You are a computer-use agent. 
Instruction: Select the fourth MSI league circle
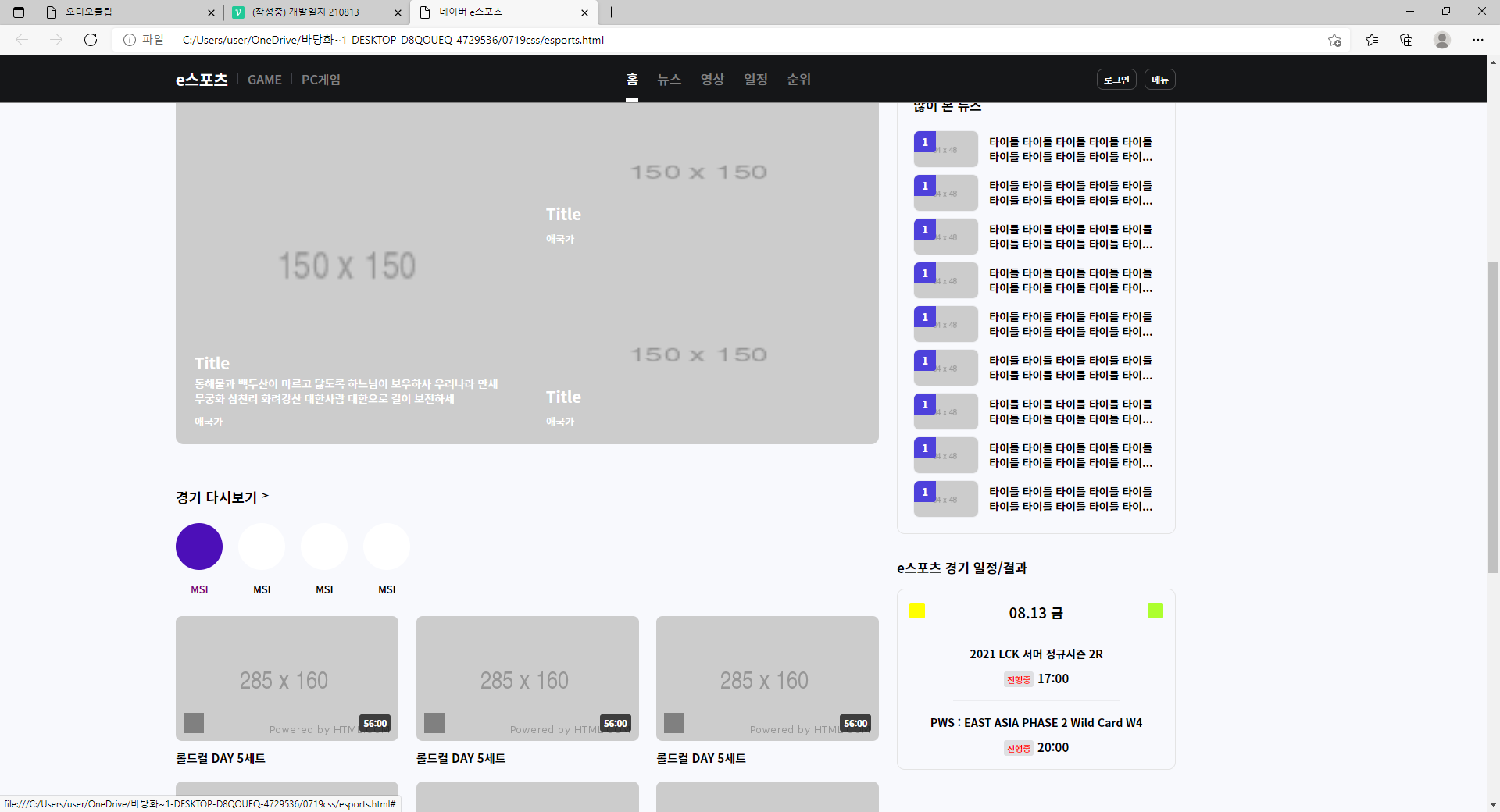[387, 547]
